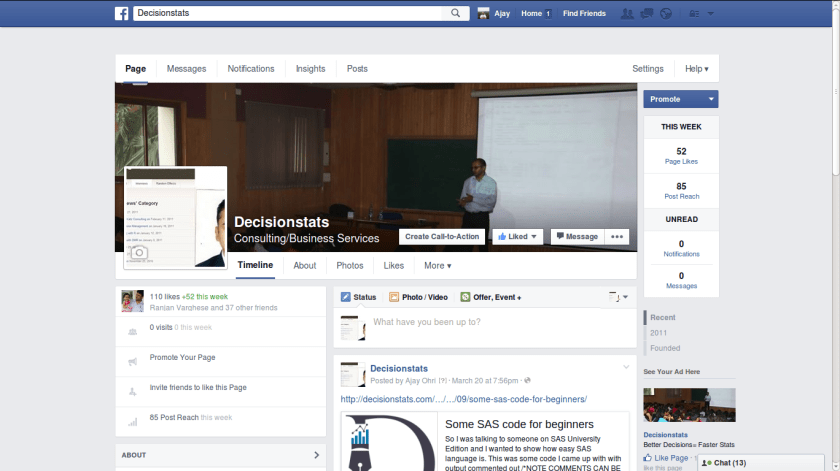The height and width of the screenshot is (471, 840).
Task: Click the Some SAS code for beginners headline
Action: point(519,424)
